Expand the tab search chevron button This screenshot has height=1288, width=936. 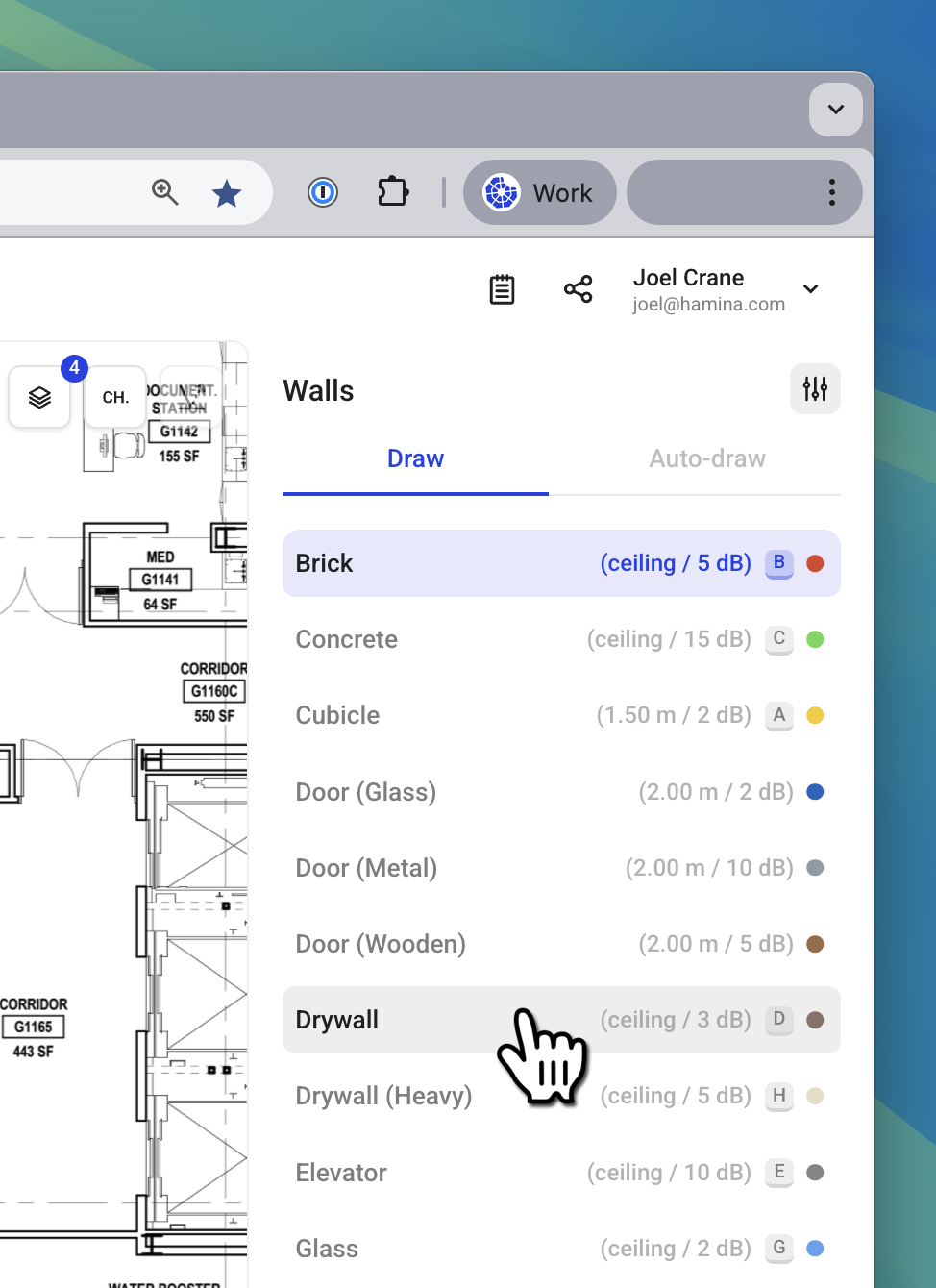coord(836,110)
